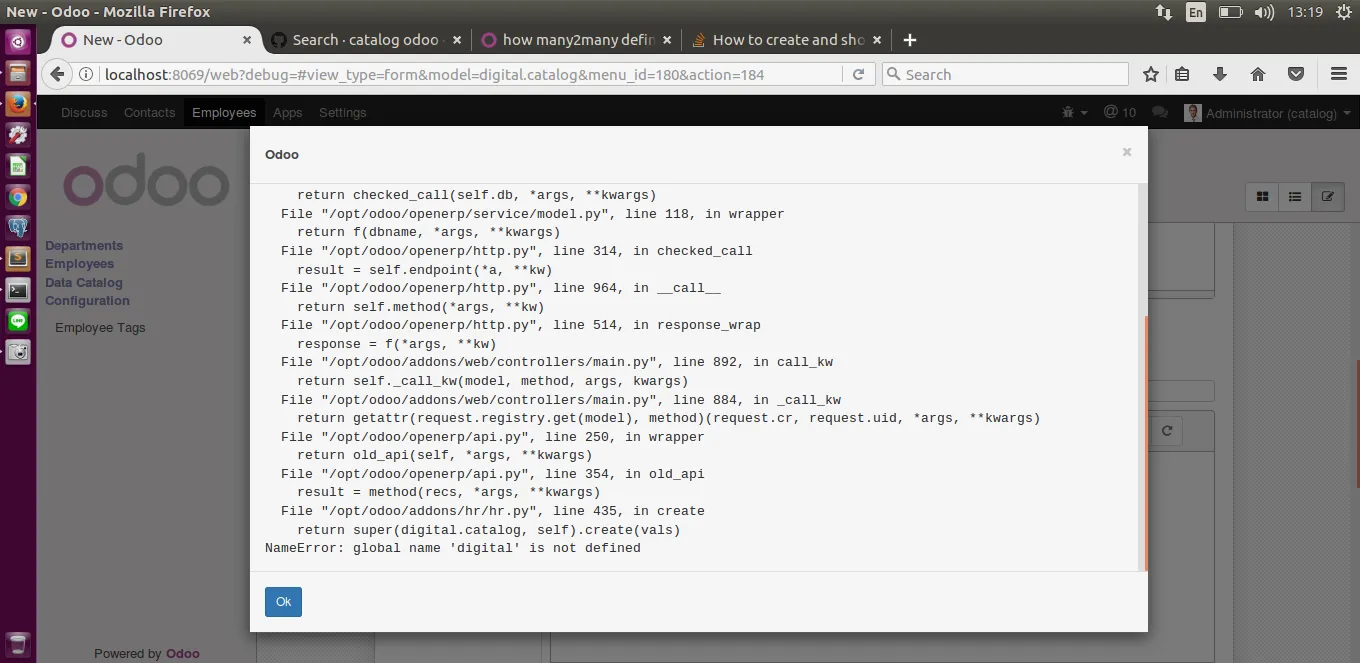Click refresh icon behind dialog
Image resolution: width=1360 pixels, height=663 pixels.
coord(1166,432)
